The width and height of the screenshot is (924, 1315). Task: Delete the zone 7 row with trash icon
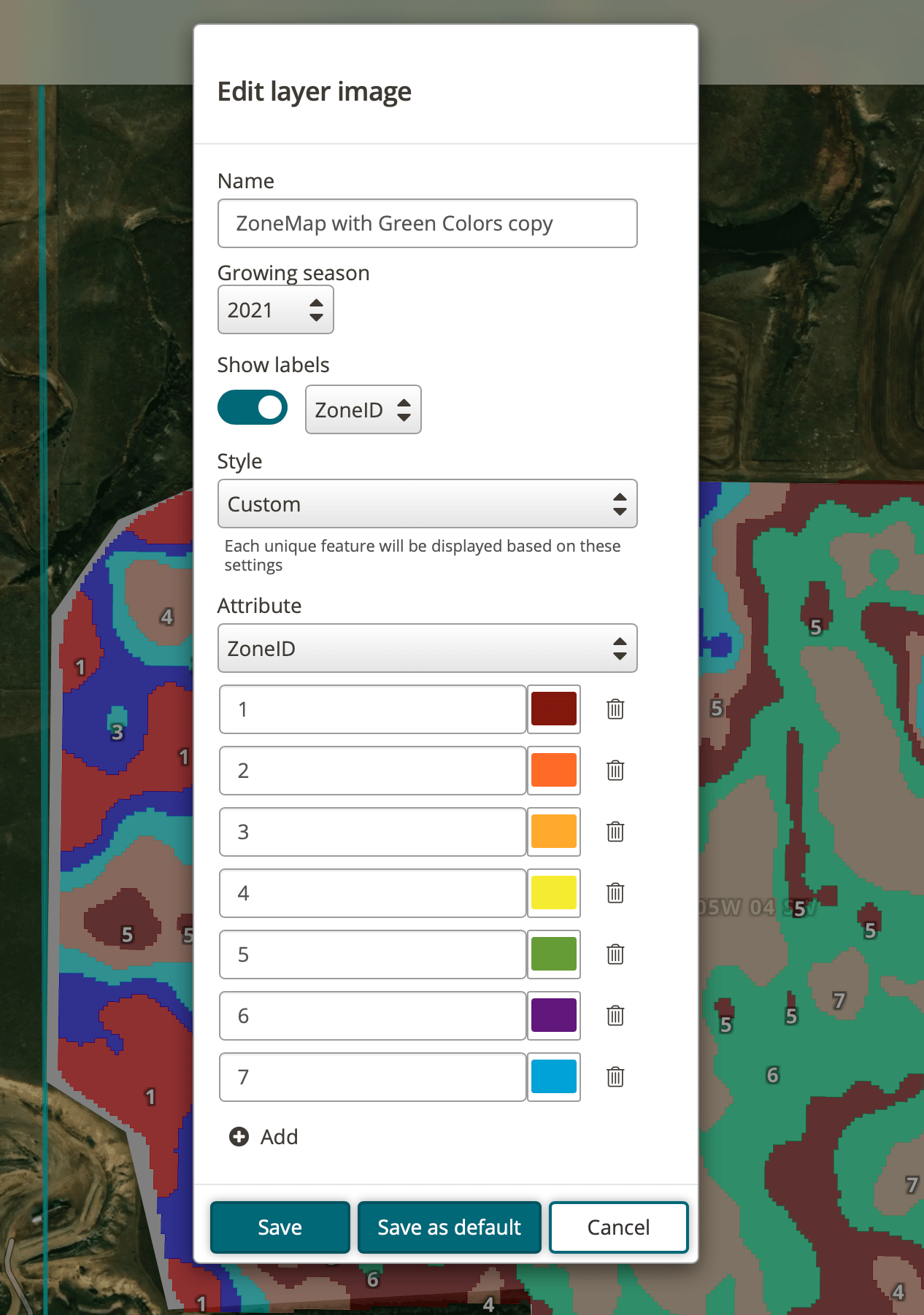pyautogui.click(x=615, y=1076)
